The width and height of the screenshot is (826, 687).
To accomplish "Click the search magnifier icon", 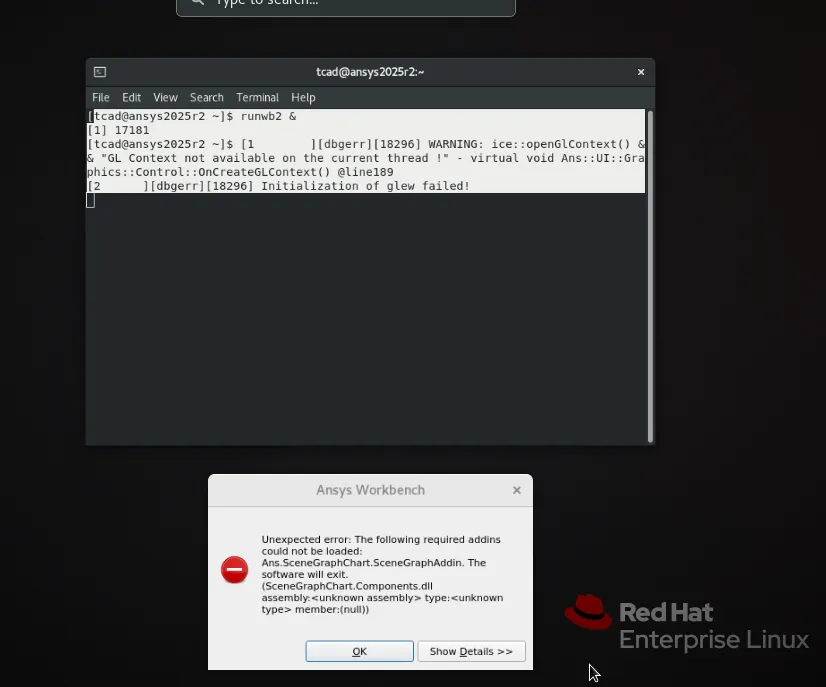I will [x=198, y=2].
